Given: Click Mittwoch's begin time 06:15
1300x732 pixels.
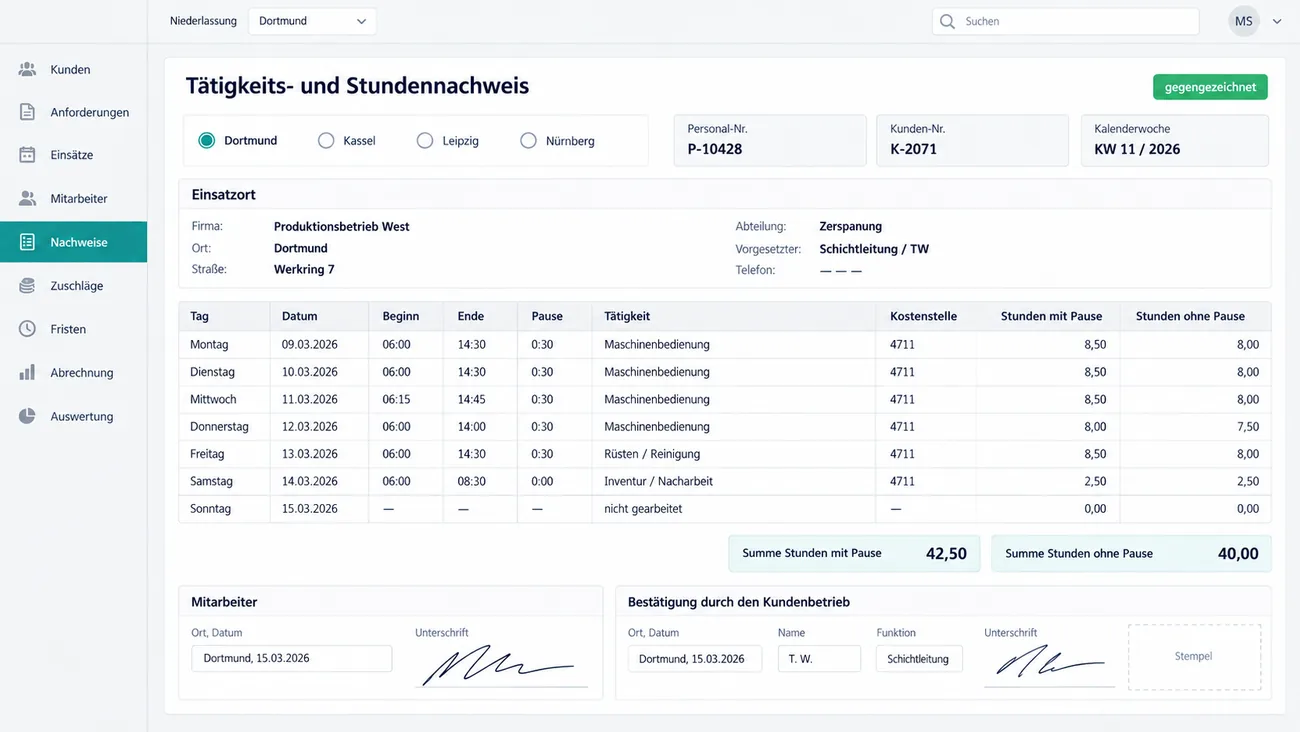Looking at the screenshot, I should tap(397, 399).
